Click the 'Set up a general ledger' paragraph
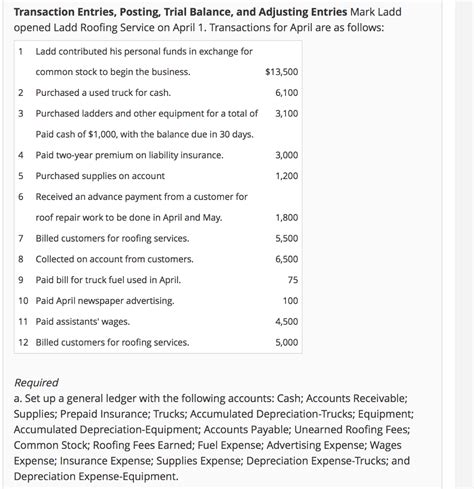The image size is (474, 489). tap(214, 437)
